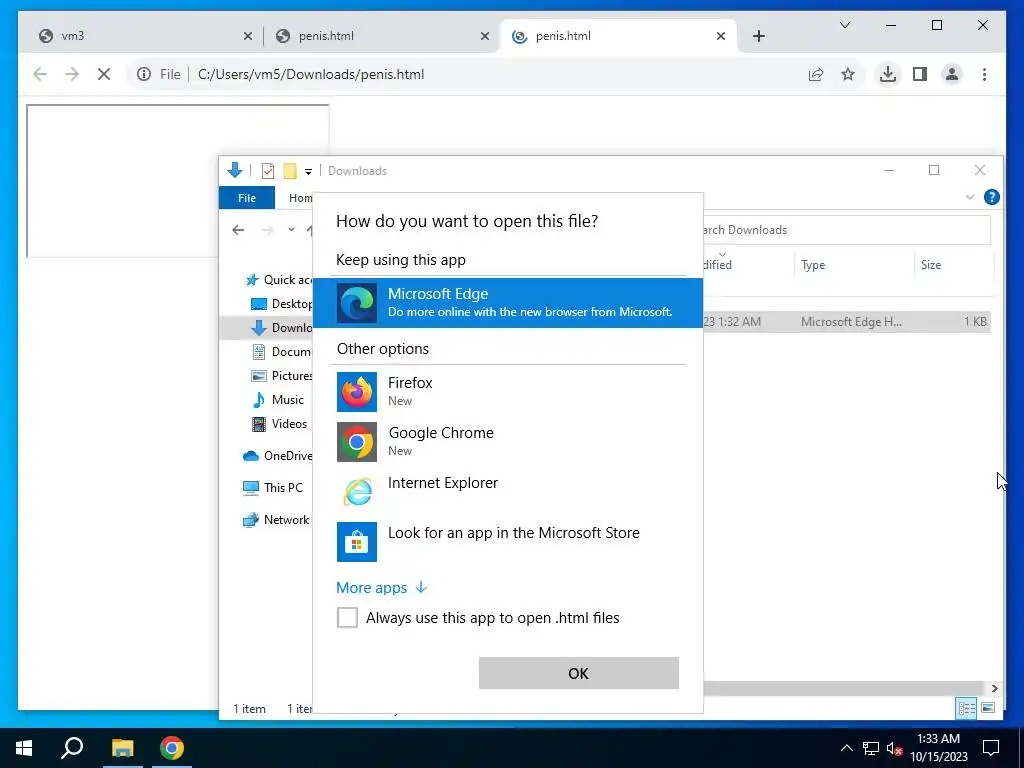Viewport: 1024px width, 768px height.
Task: Open the Customize Quick Access Toolbar dropdown
Action: [308, 171]
